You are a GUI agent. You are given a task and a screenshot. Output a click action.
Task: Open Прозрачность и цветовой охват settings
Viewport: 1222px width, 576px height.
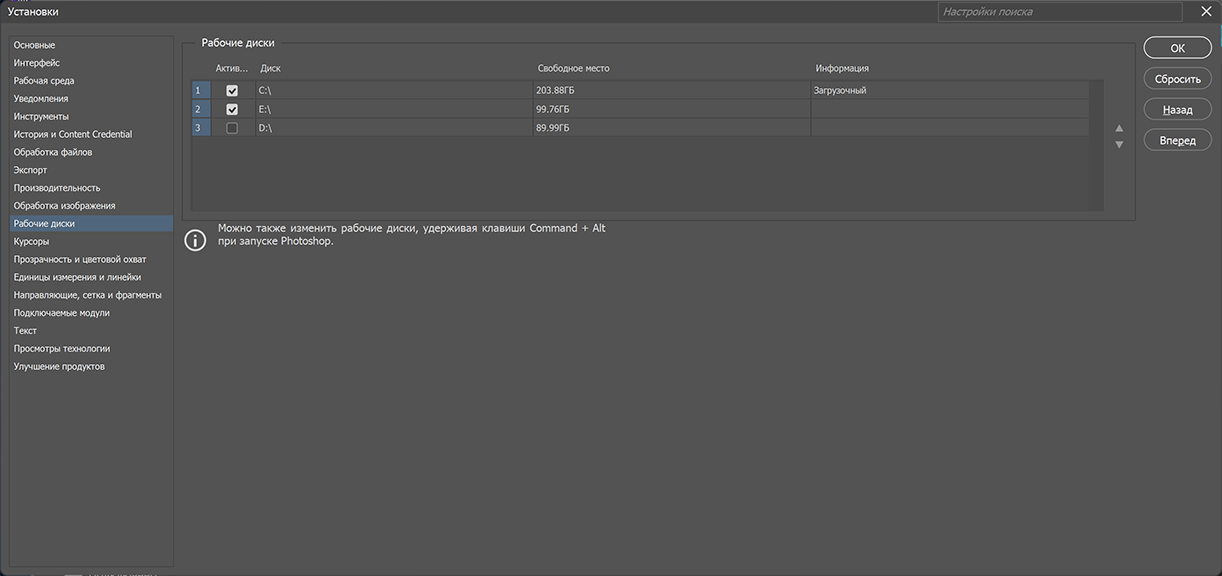point(80,259)
